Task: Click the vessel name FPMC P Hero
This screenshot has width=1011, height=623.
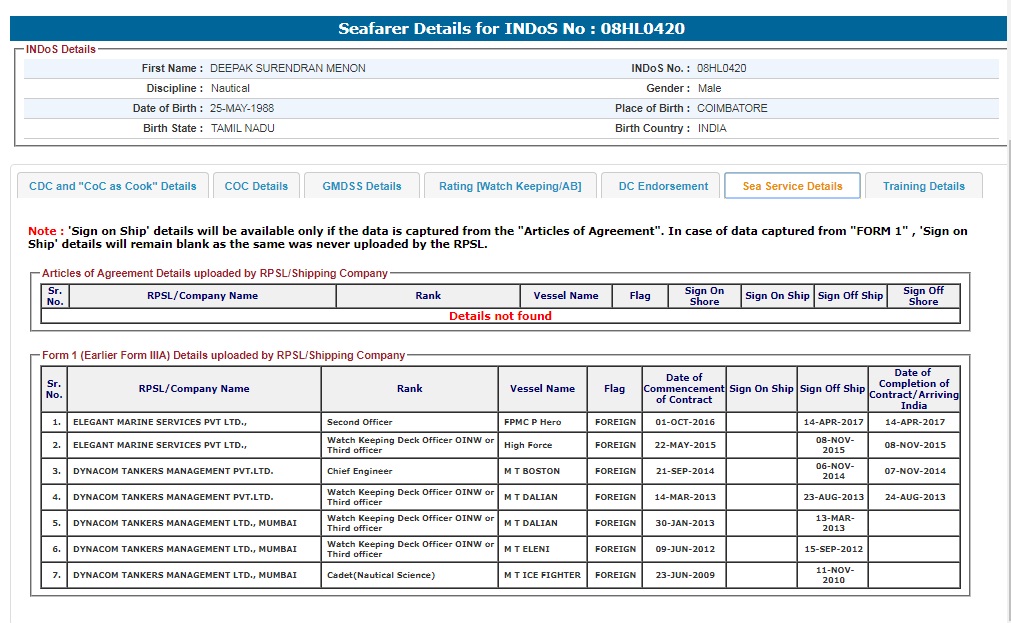Action: point(532,422)
